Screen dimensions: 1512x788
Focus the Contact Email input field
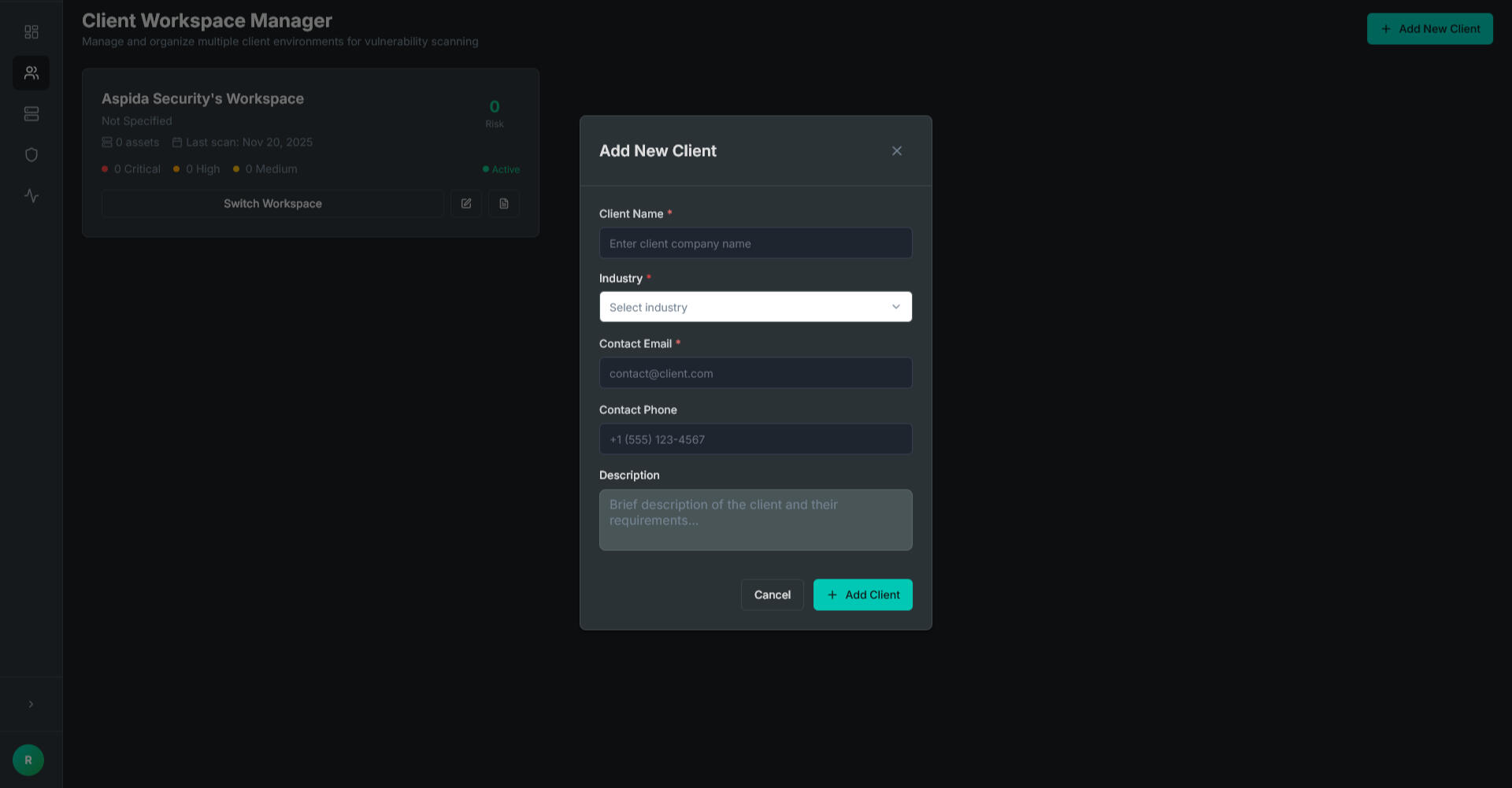tap(755, 373)
